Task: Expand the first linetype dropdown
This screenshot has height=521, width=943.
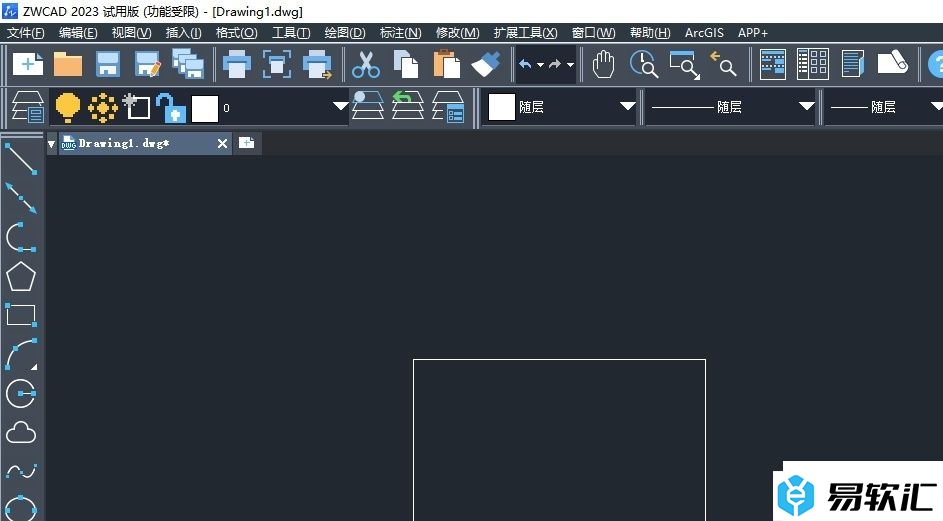Action: point(806,106)
